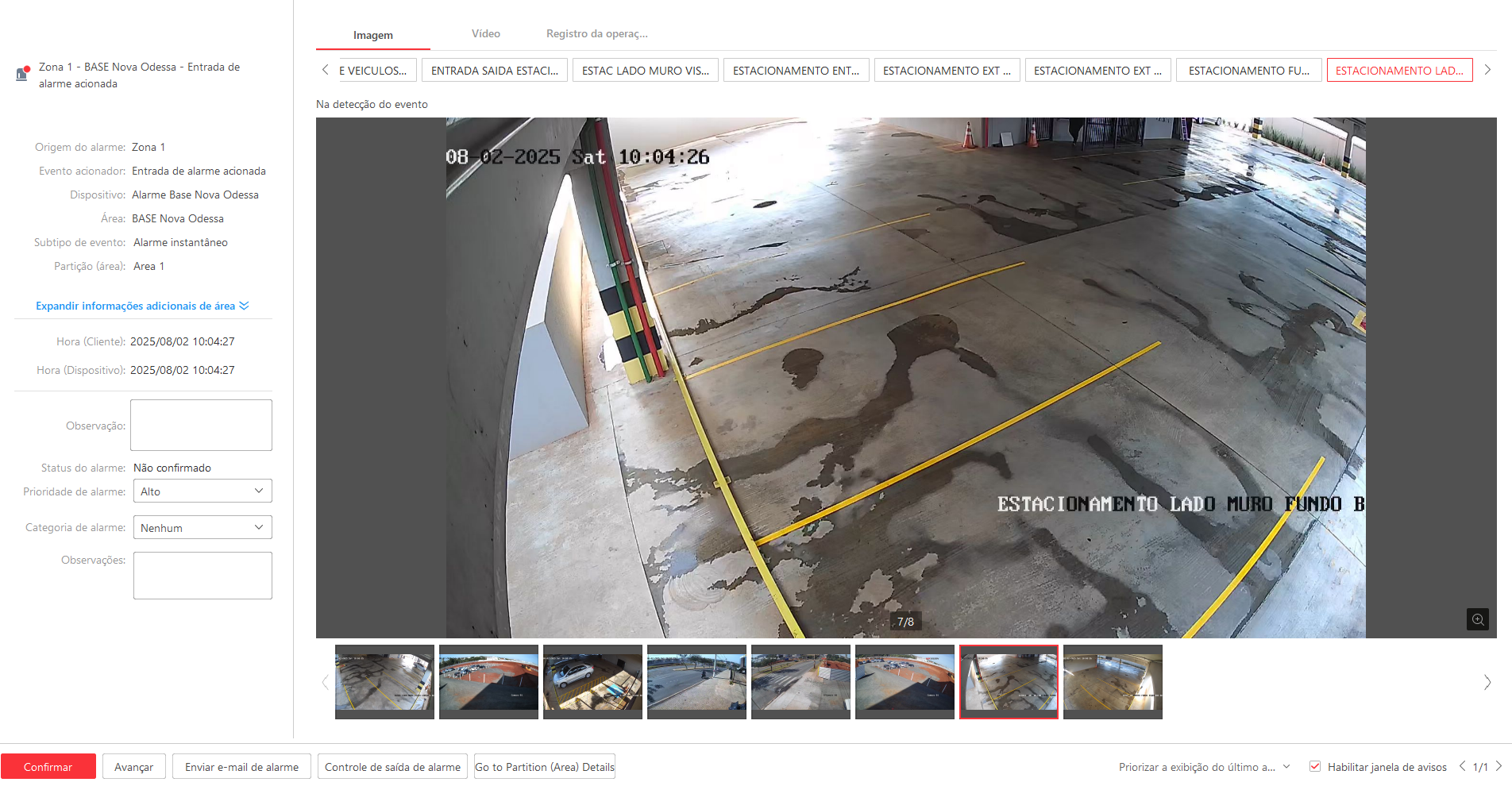The height and width of the screenshot is (786, 1512).
Task: Toggle Habilitar janela de avisos checkbox
Action: 1315,766
